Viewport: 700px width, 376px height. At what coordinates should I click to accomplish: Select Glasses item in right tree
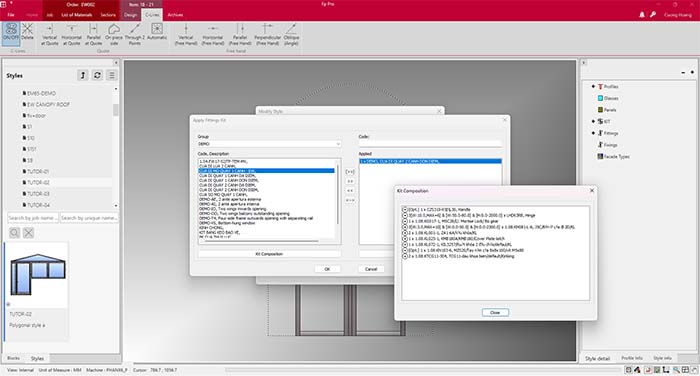click(608, 98)
